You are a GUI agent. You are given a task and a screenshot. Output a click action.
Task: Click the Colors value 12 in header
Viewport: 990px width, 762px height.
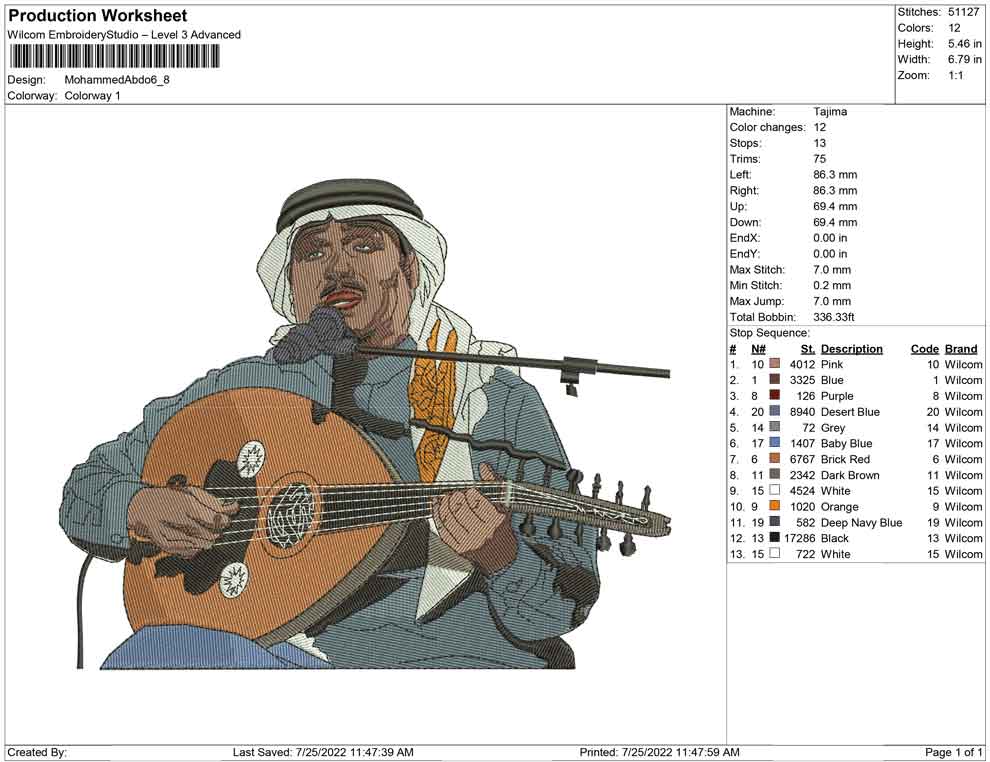(x=954, y=28)
